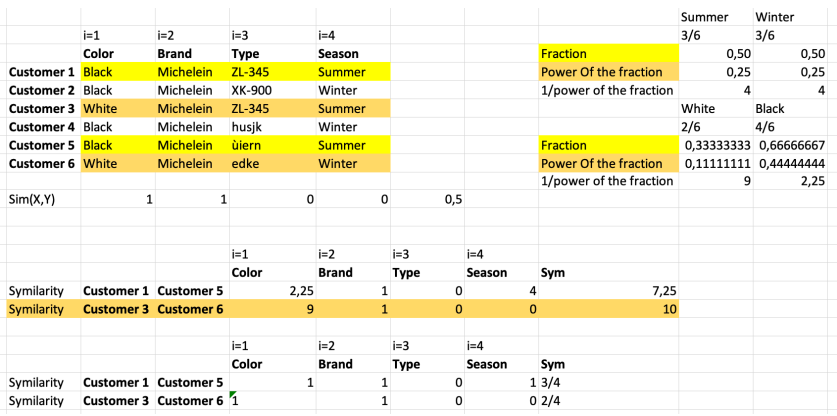The image size is (837, 416).
Task: Select the Winter header in top right
Action: pyautogui.click(x=791, y=17)
